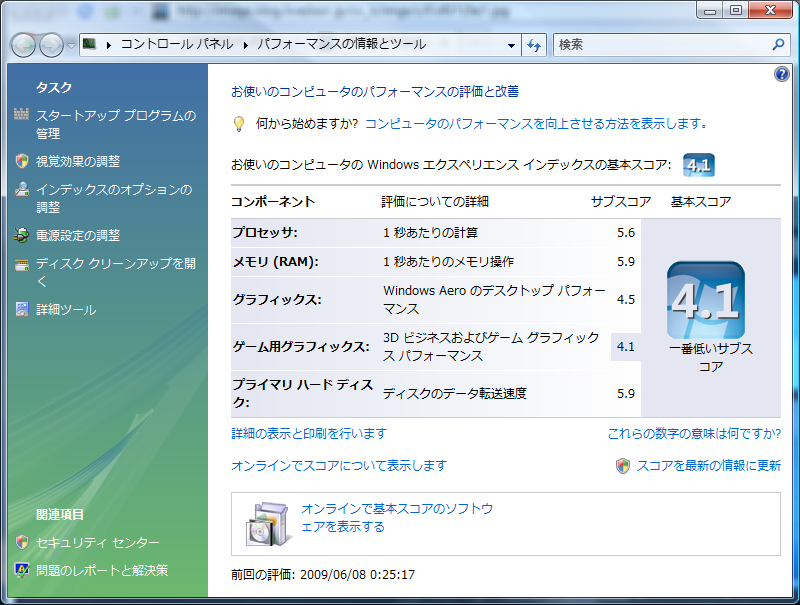The width and height of the screenshot is (800, 605).
Task: Click スコアを最新の情報に更新 link
Action: coord(709,465)
